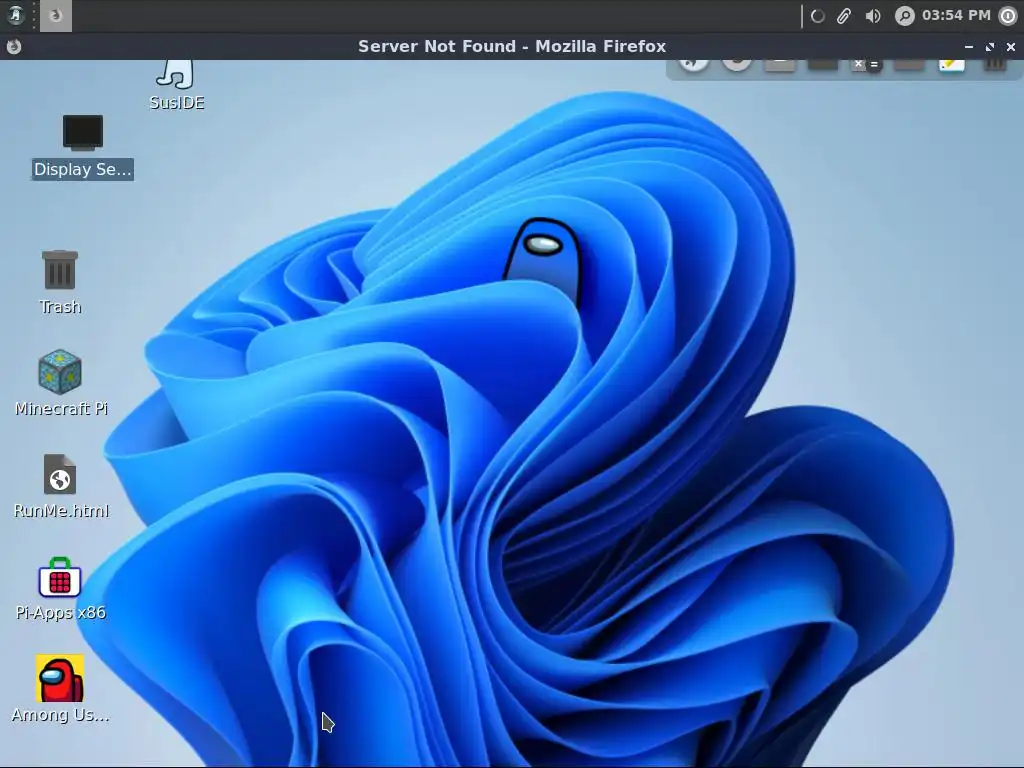This screenshot has width=1024, height=768.
Task: Open the SusIDE desktop icon
Action: (x=176, y=86)
